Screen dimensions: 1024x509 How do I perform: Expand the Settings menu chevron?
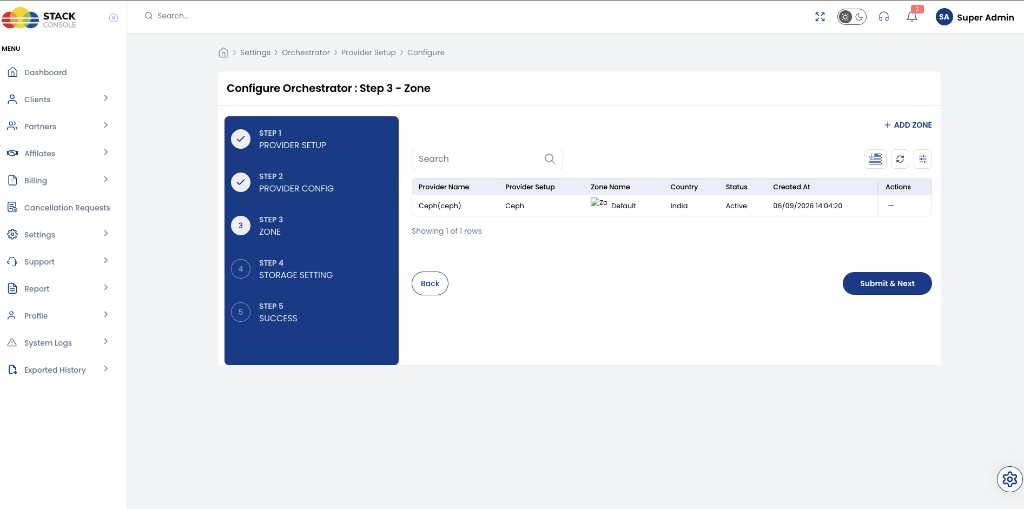coord(105,234)
